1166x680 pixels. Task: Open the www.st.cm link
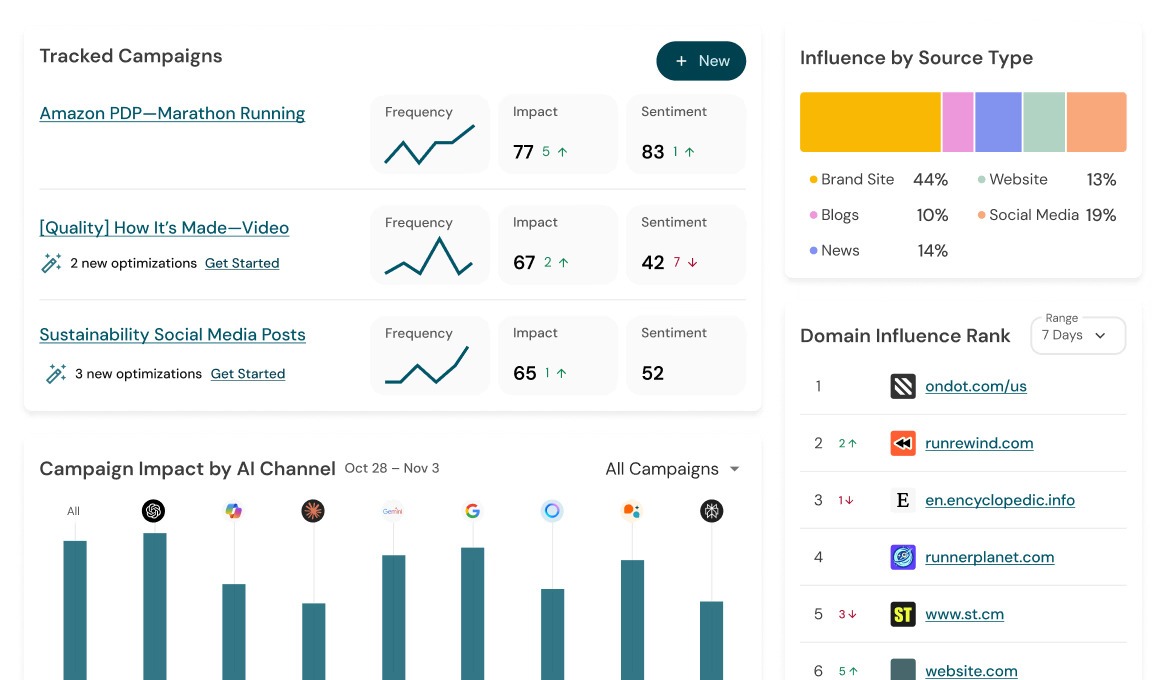[964, 615]
